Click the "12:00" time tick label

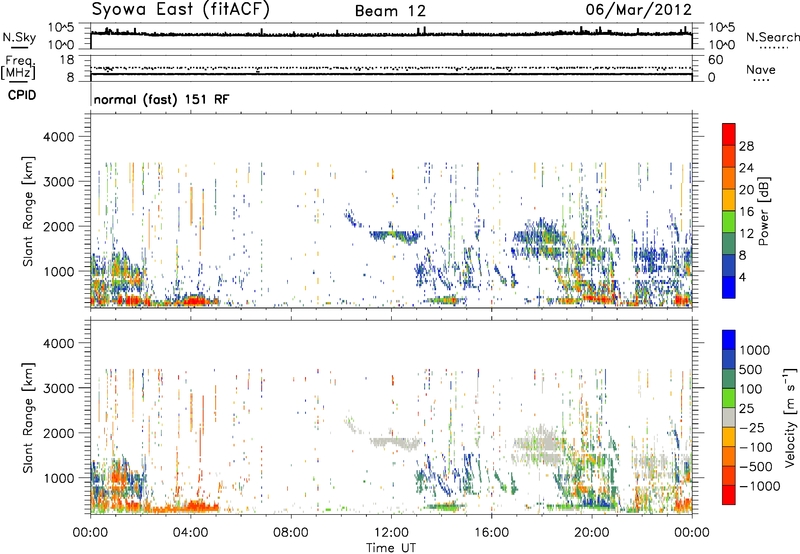[x=391, y=533]
